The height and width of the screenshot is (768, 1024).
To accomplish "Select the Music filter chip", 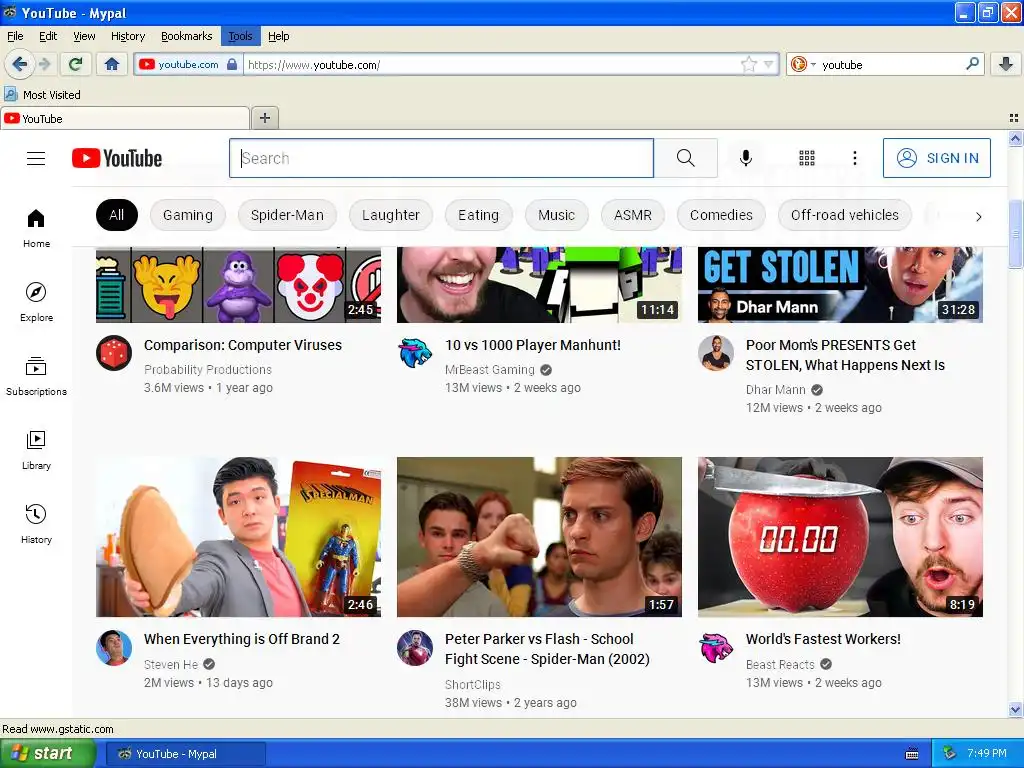I will coord(556,215).
